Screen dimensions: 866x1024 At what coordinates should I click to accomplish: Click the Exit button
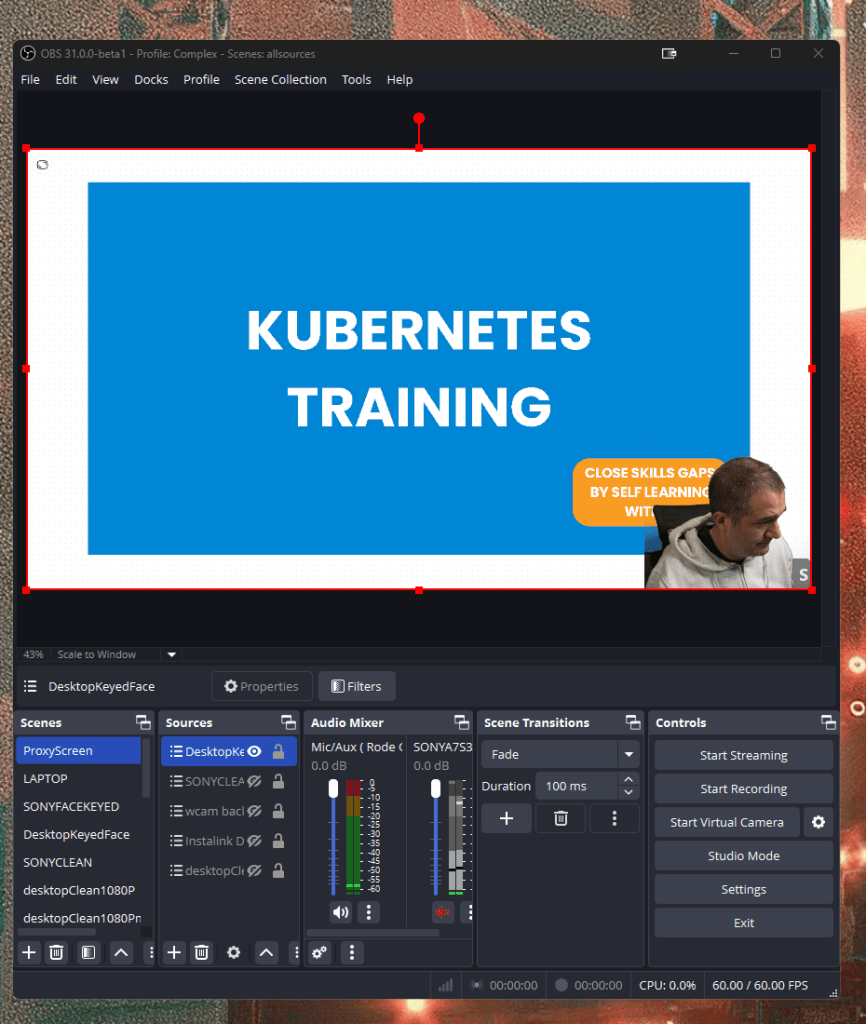[x=743, y=923]
